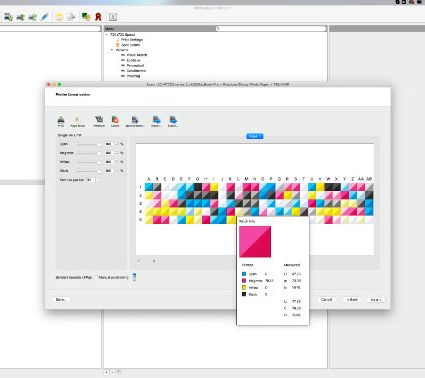Collapse the second-level node under the media tree
Viewport: 425px width, 378px height.
(x=112, y=50)
